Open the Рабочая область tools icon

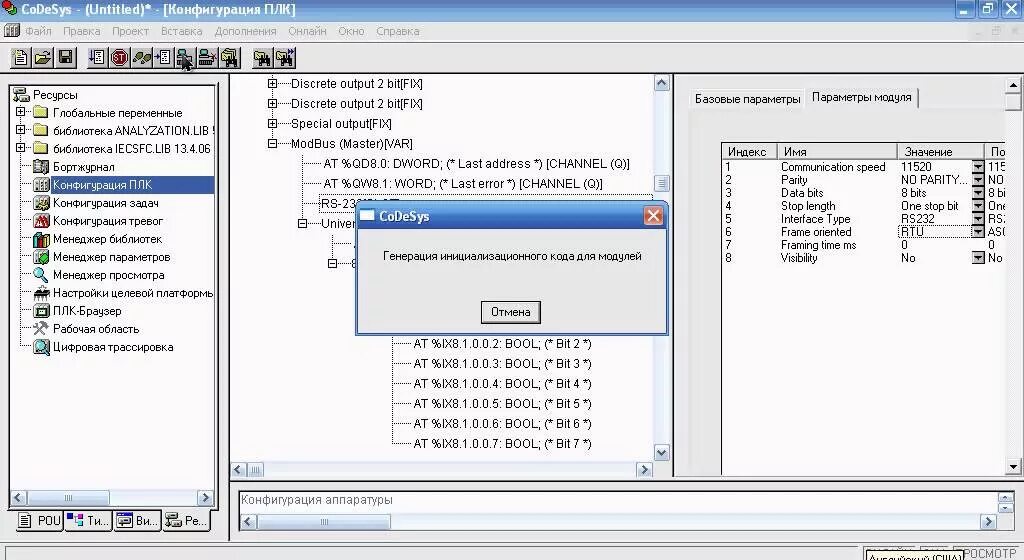coord(40,329)
